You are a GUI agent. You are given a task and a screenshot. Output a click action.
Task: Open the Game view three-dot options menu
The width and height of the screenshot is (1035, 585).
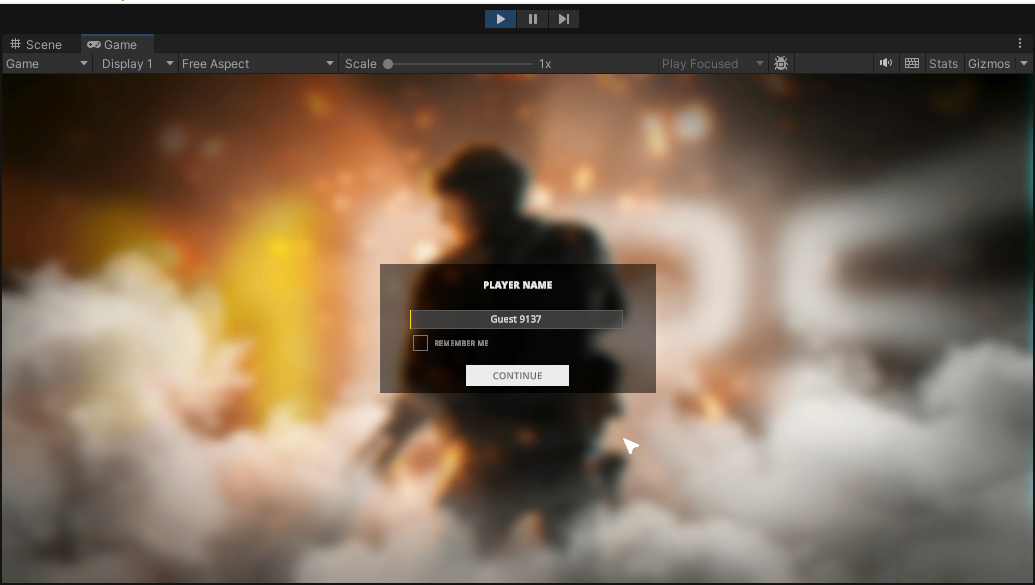click(x=1020, y=44)
